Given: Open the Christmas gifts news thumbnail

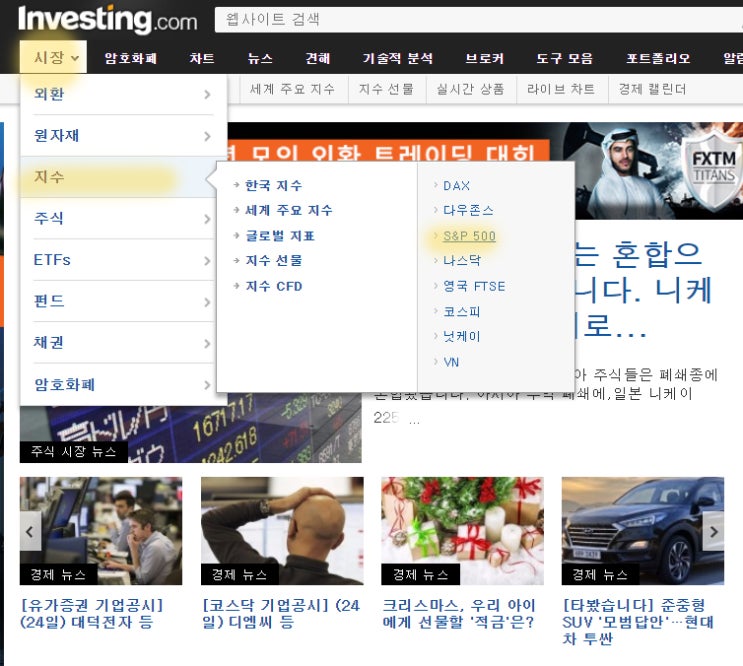Looking at the screenshot, I should tap(462, 531).
